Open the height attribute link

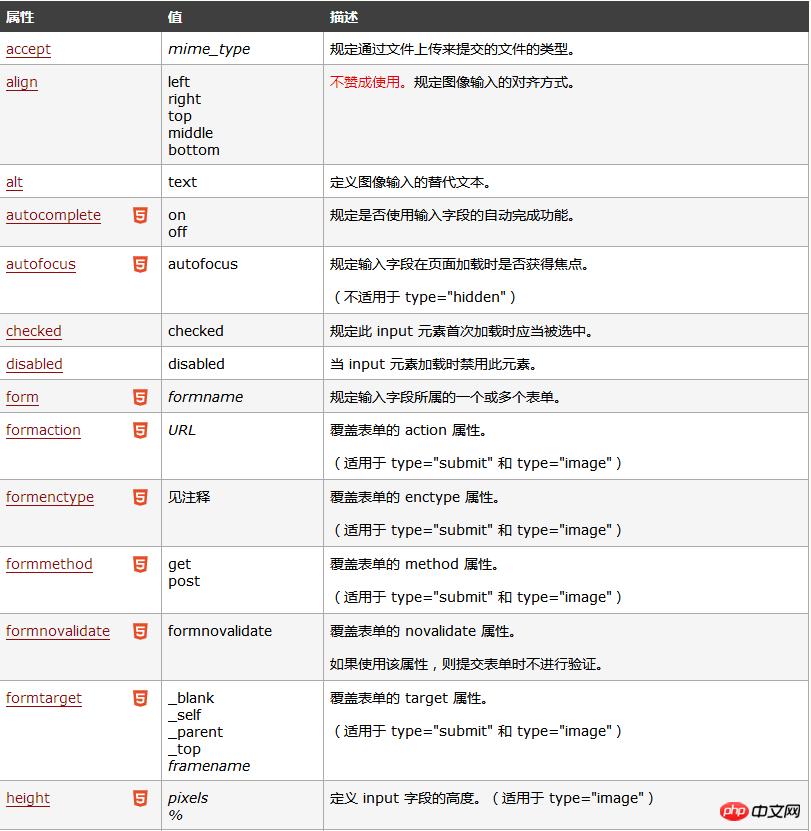[28, 798]
